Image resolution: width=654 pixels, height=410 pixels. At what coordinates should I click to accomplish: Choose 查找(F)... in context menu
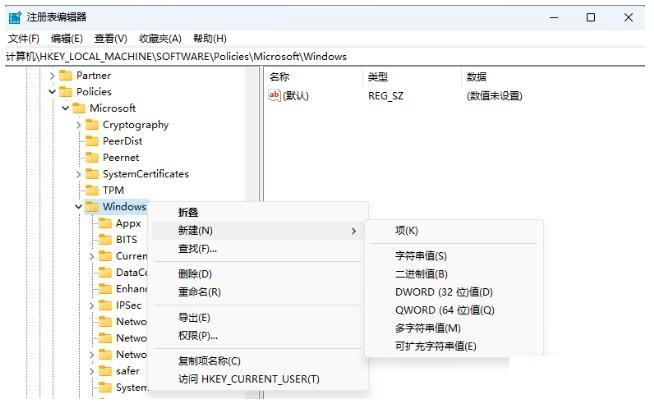pos(259,249)
